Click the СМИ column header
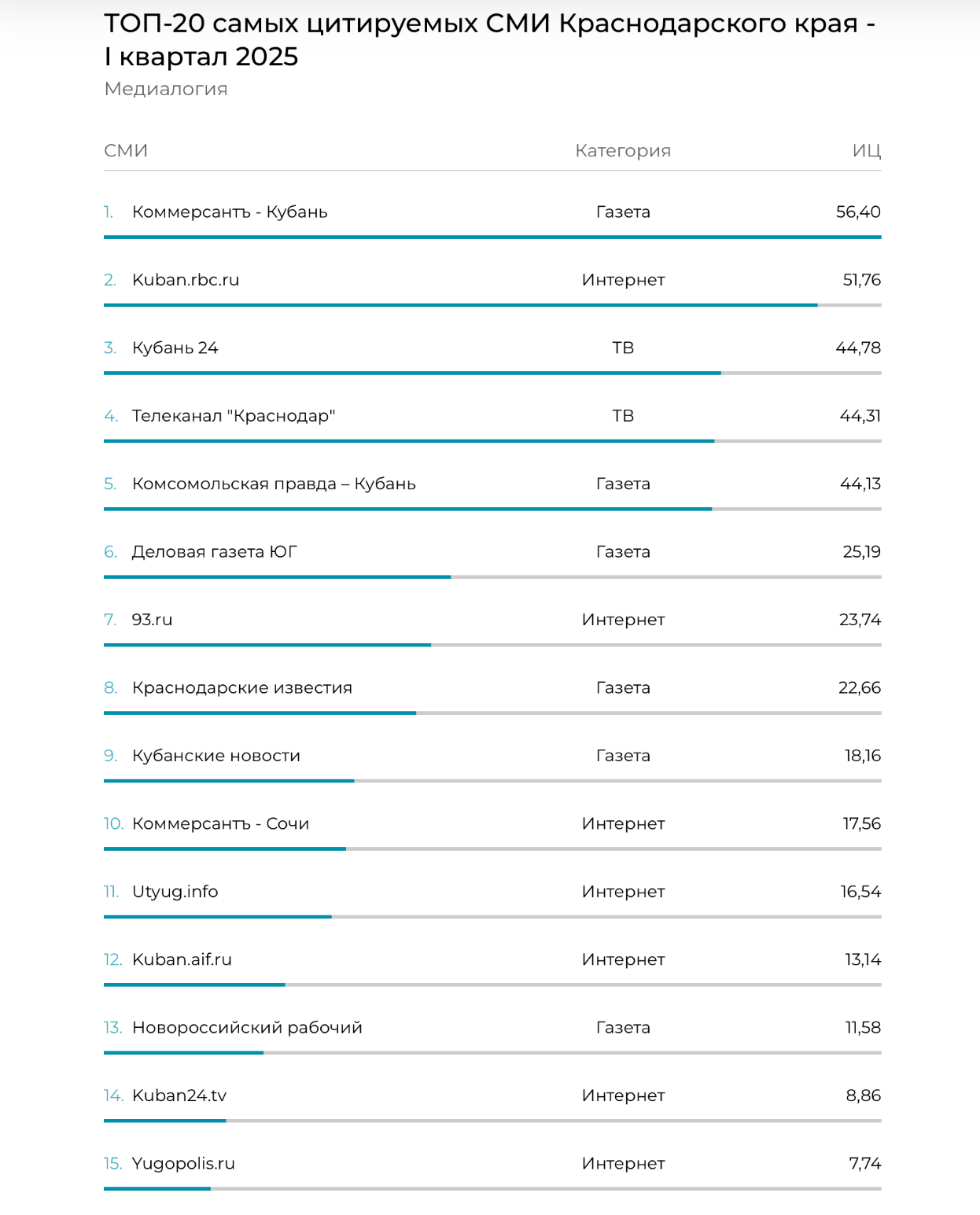 [126, 150]
